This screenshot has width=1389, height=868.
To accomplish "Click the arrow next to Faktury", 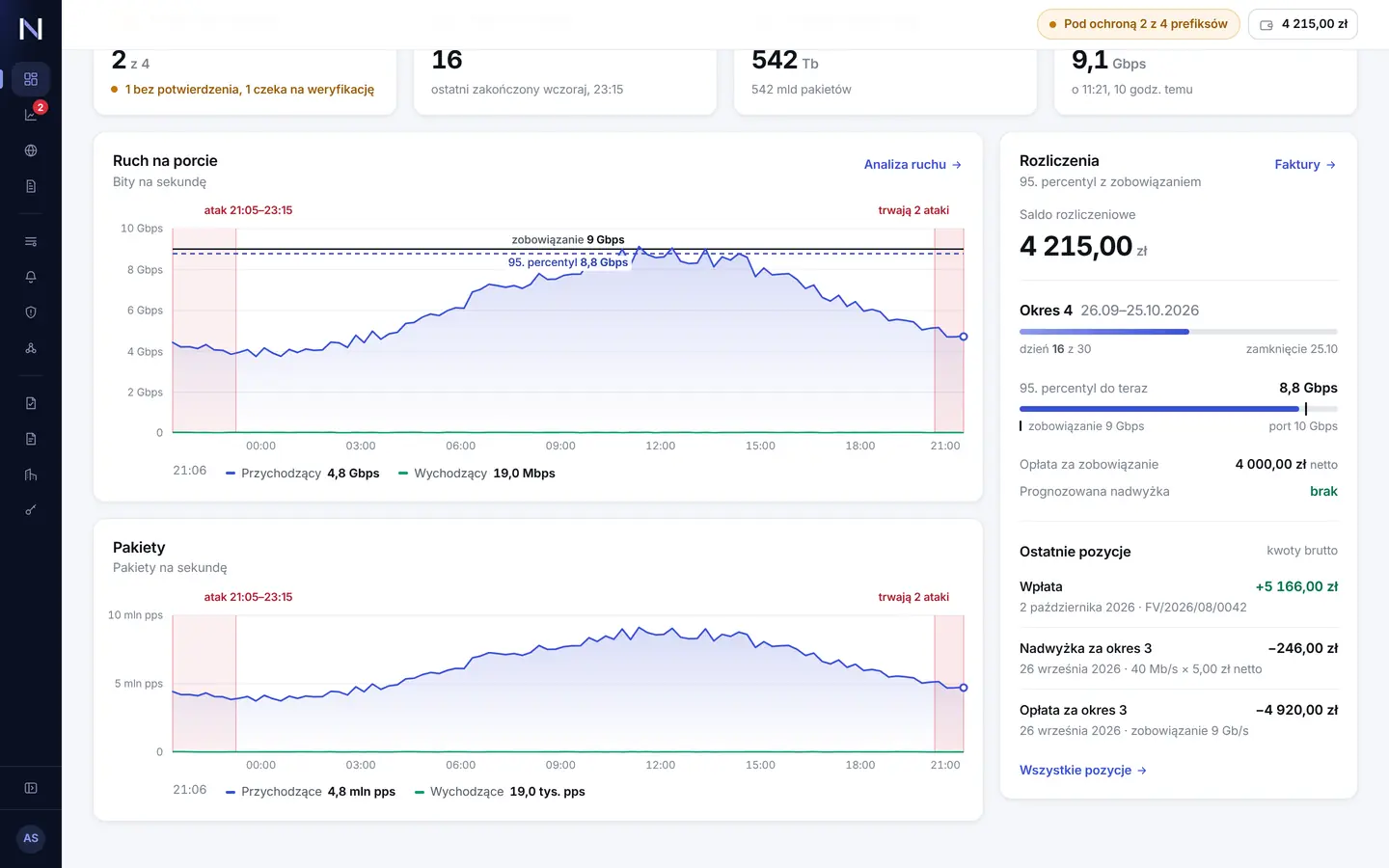I will 1331,165.
